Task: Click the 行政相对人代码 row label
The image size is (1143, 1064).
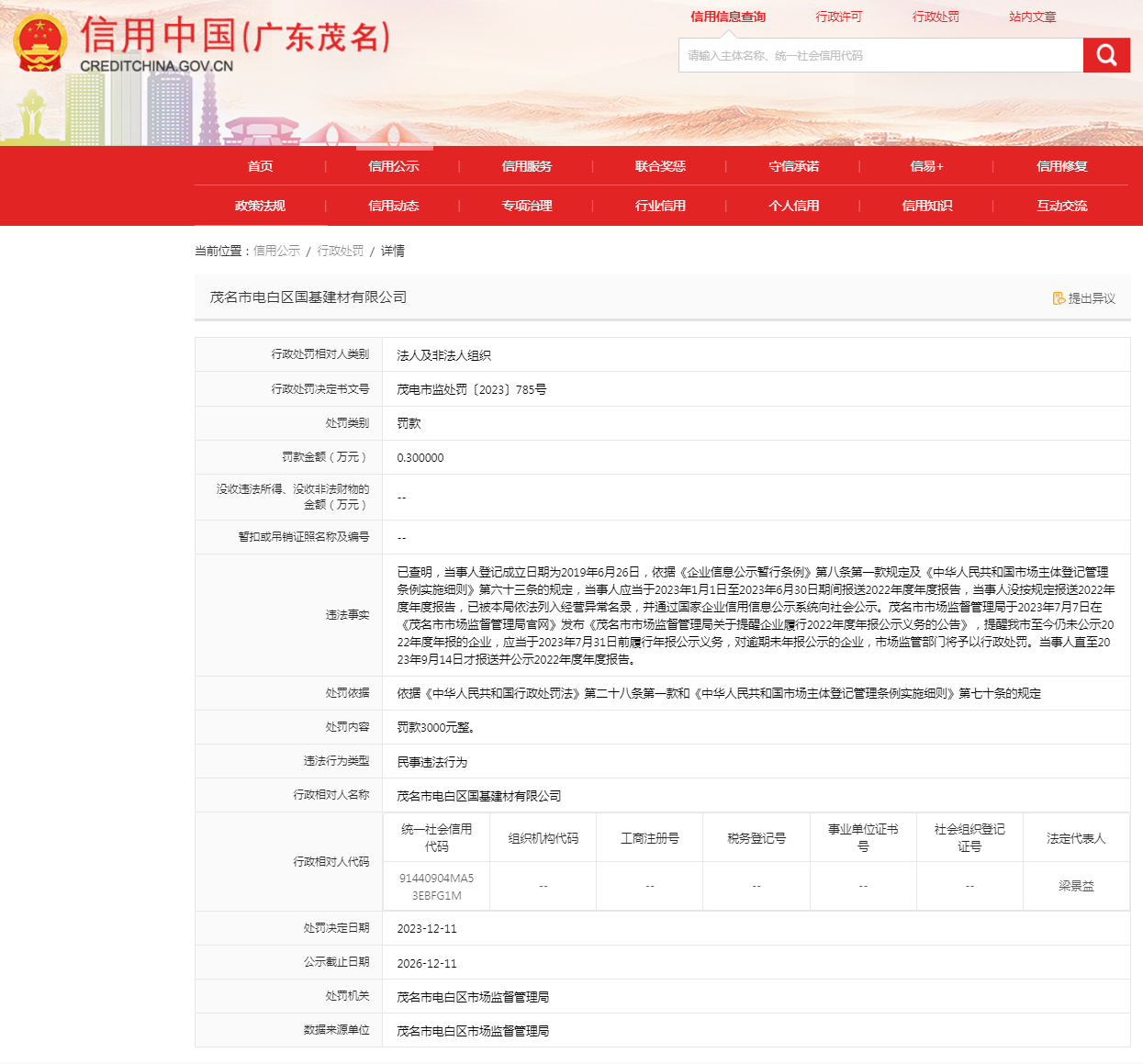Action: tap(331, 862)
